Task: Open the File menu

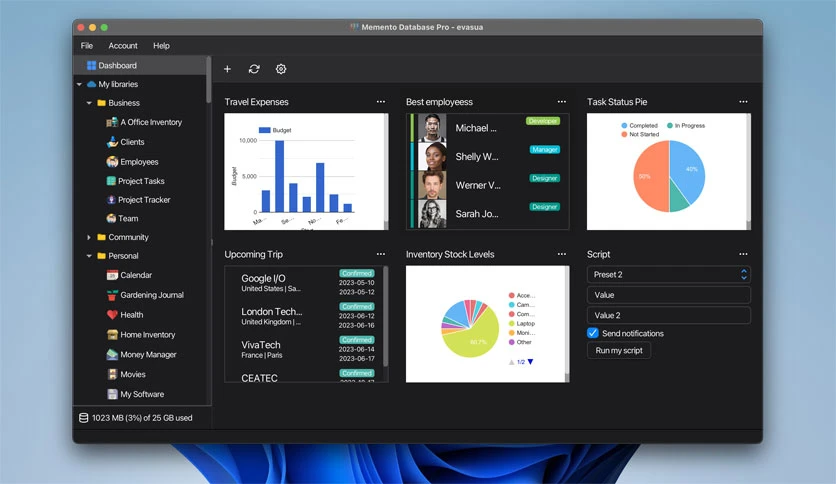Action: click(x=86, y=46)
